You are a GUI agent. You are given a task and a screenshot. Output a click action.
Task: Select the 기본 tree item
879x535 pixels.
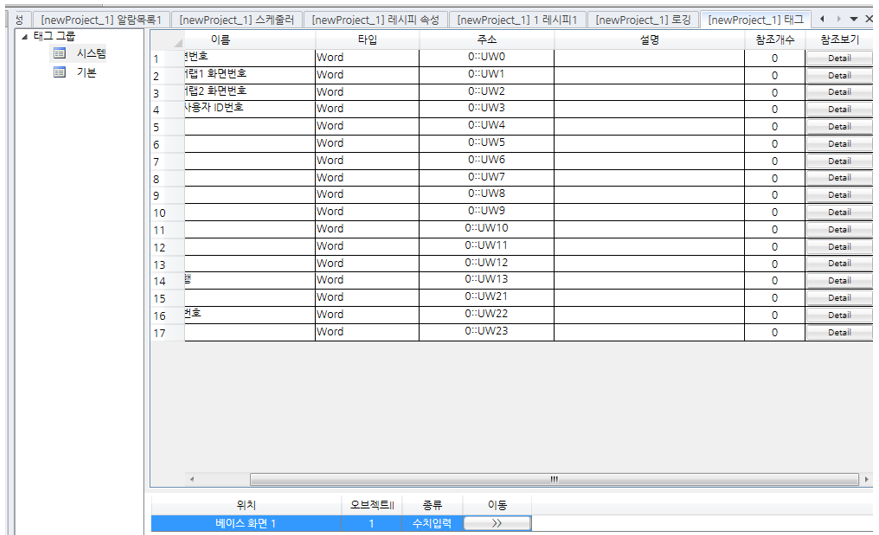click(87, 72)
